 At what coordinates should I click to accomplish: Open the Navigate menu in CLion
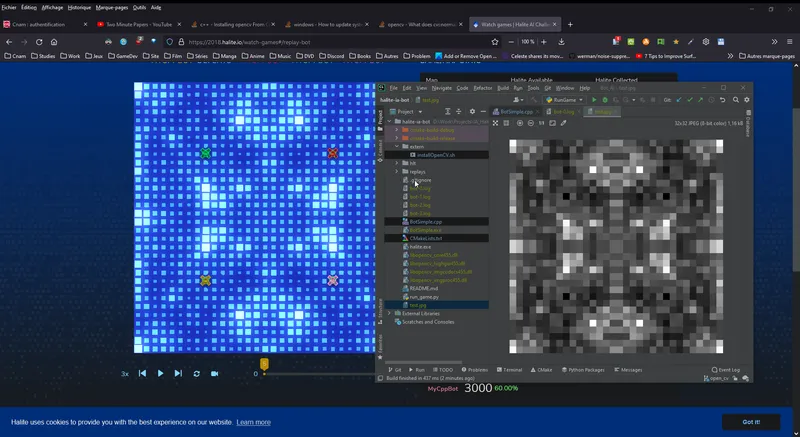tap(441, 88)
